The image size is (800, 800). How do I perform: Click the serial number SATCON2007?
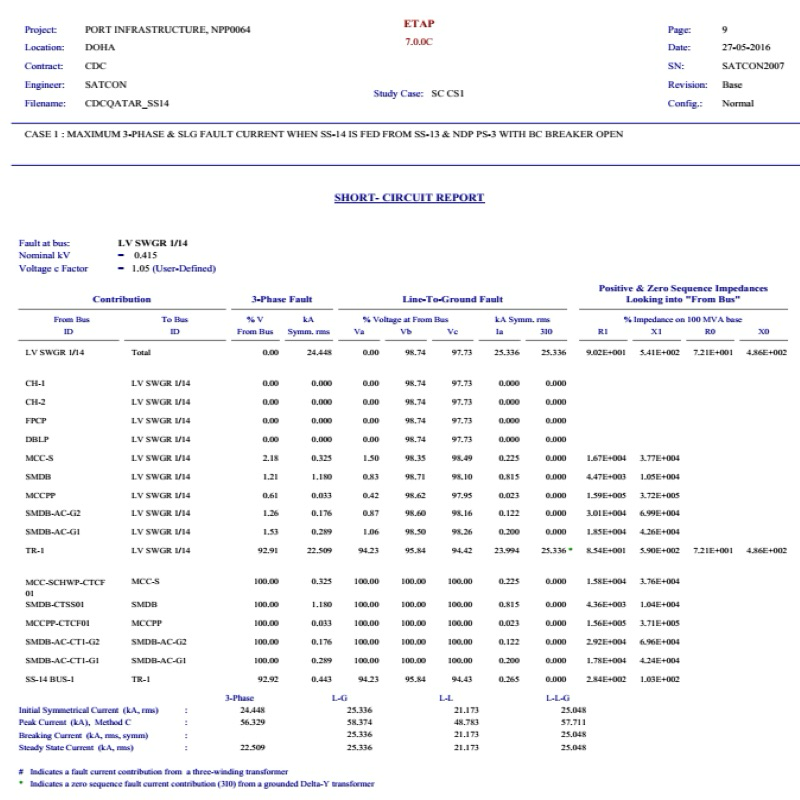[752, 66]
